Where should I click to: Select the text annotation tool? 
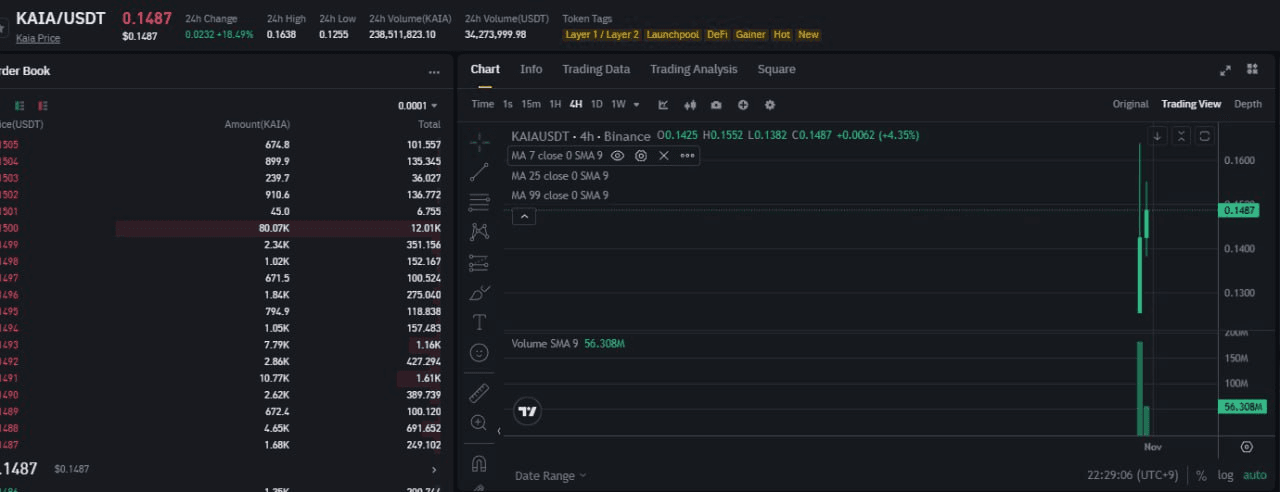coord(479,322)
